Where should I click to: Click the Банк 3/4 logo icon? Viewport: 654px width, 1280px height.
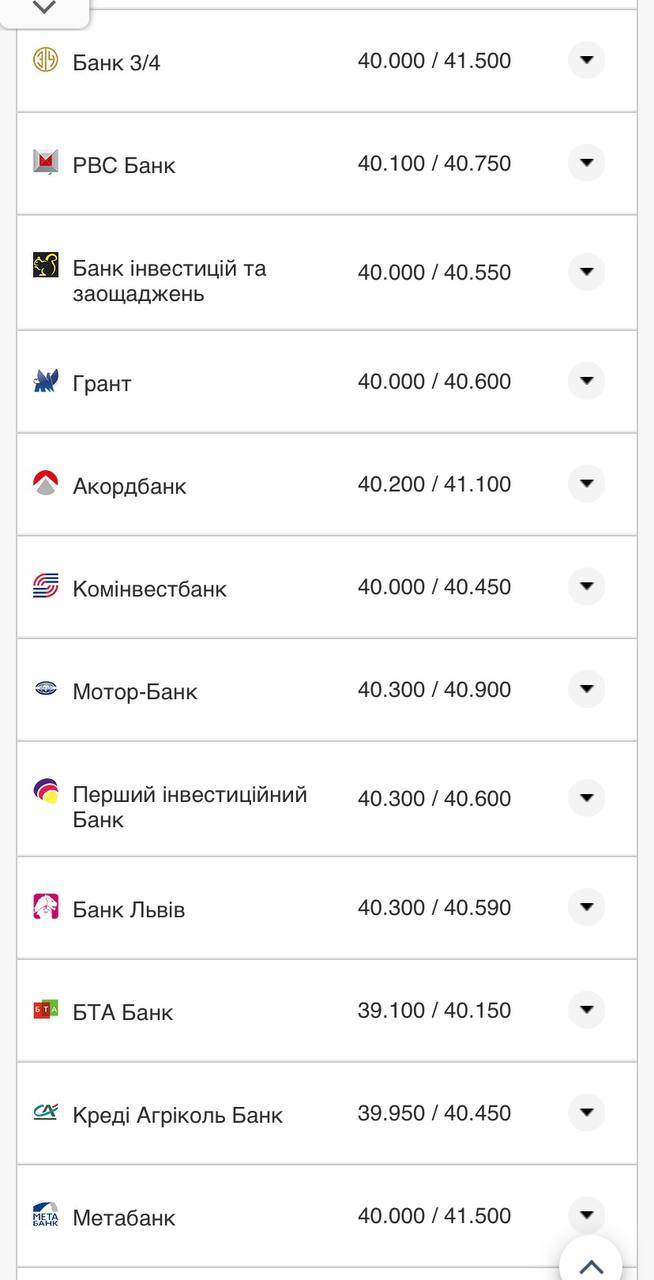44,60
